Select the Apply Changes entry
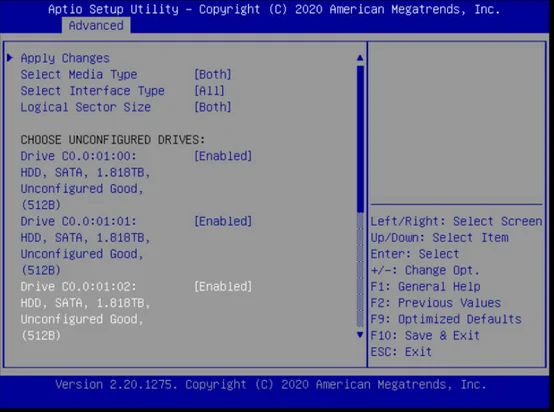The image size is (554, 412). [x=65, y=58]
